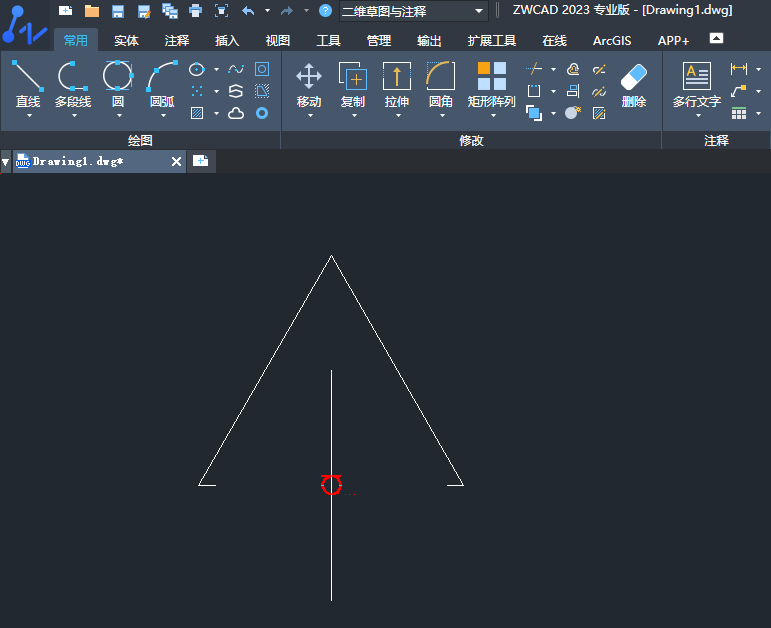771x628 pixels.
Task: Expand the dropdown arrow under 圆弧
Action: pyautogui.click(x=163, y=116)
